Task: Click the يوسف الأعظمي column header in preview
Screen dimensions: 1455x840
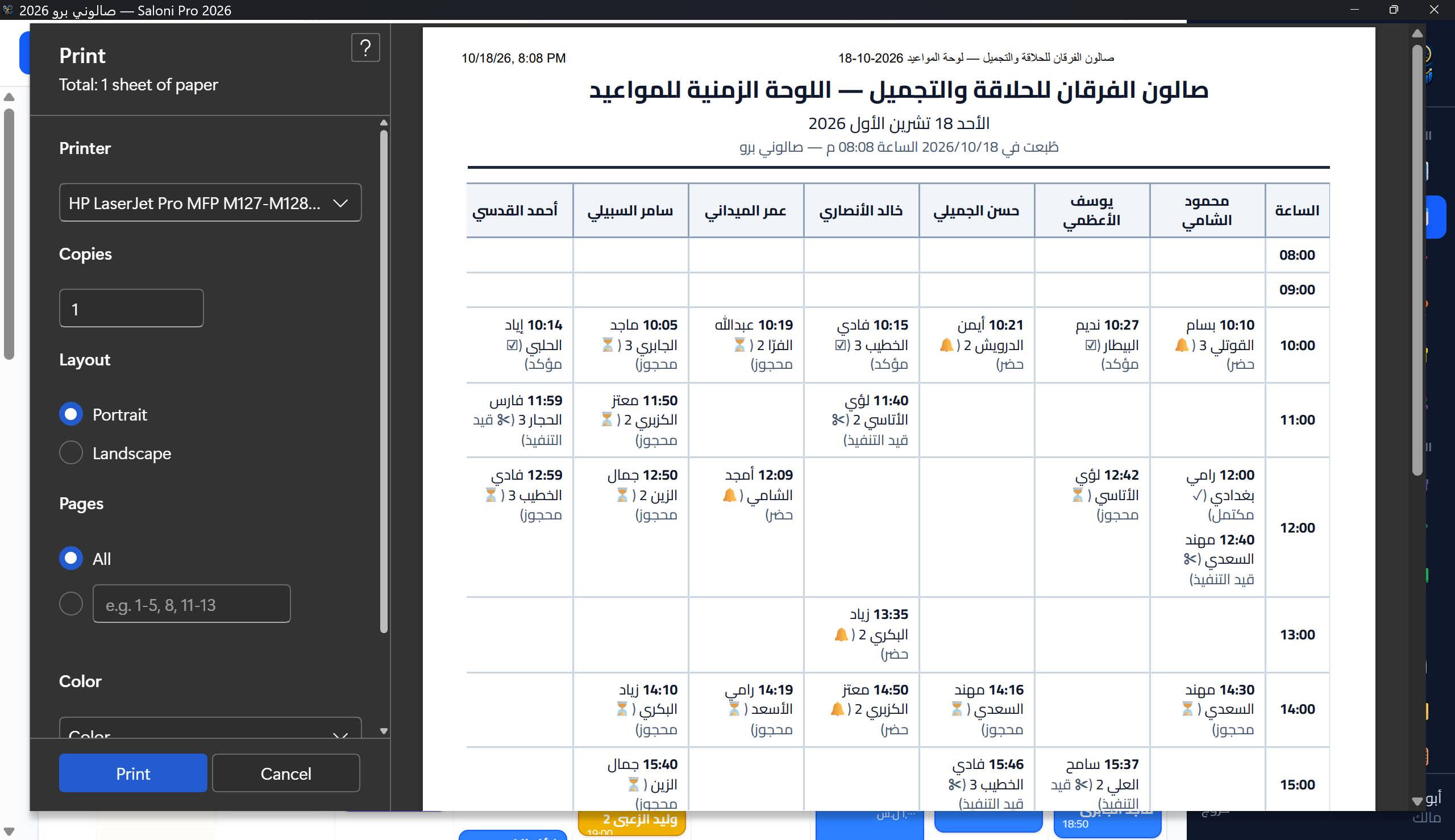Action: tap(1092, 210)
